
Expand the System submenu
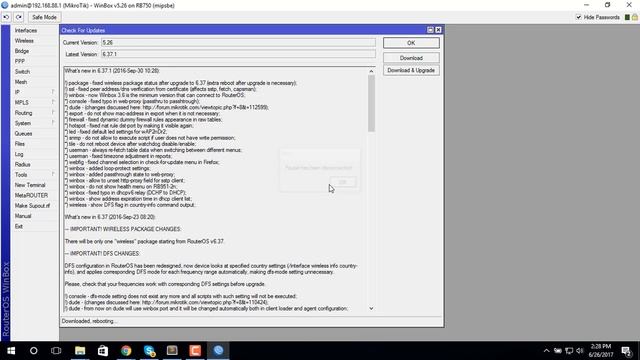pyautogui.click(x=35, y=123)
